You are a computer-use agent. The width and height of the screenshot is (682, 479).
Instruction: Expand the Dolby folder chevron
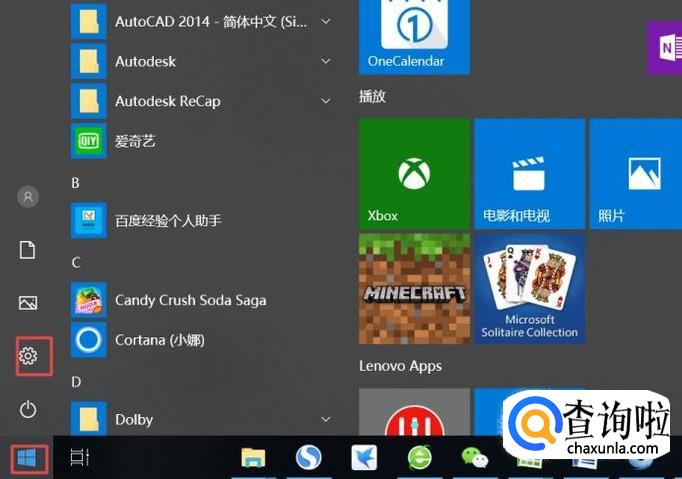[x=325, y=418]
